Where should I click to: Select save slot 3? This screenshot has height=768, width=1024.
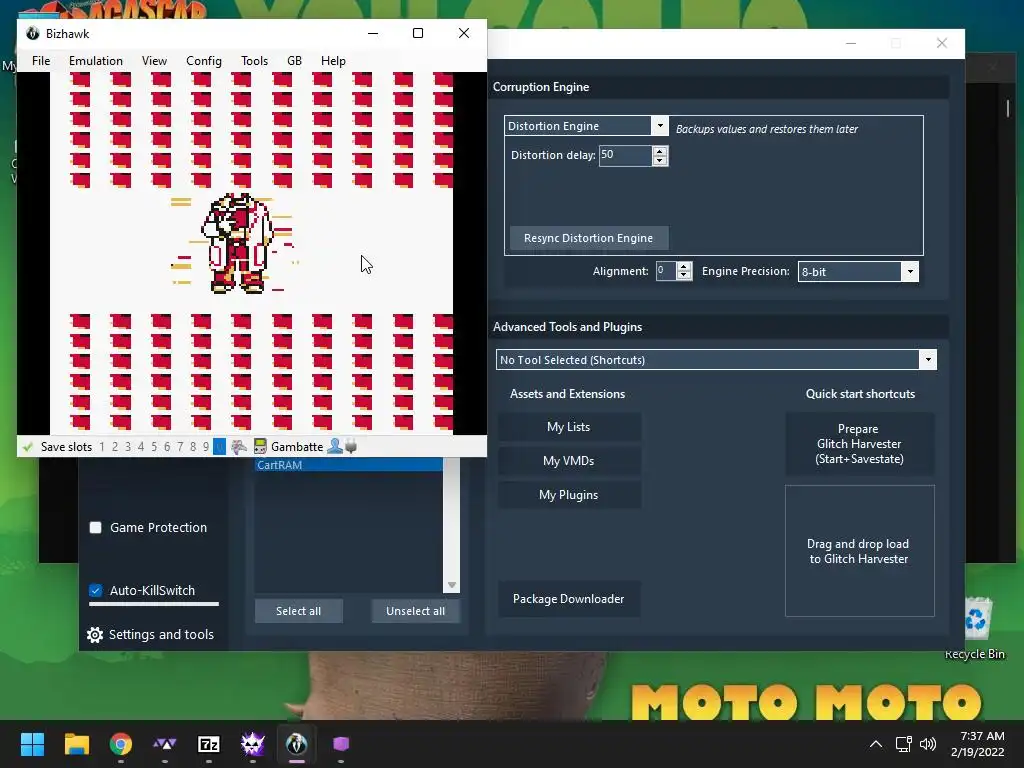tap(128, 447)
